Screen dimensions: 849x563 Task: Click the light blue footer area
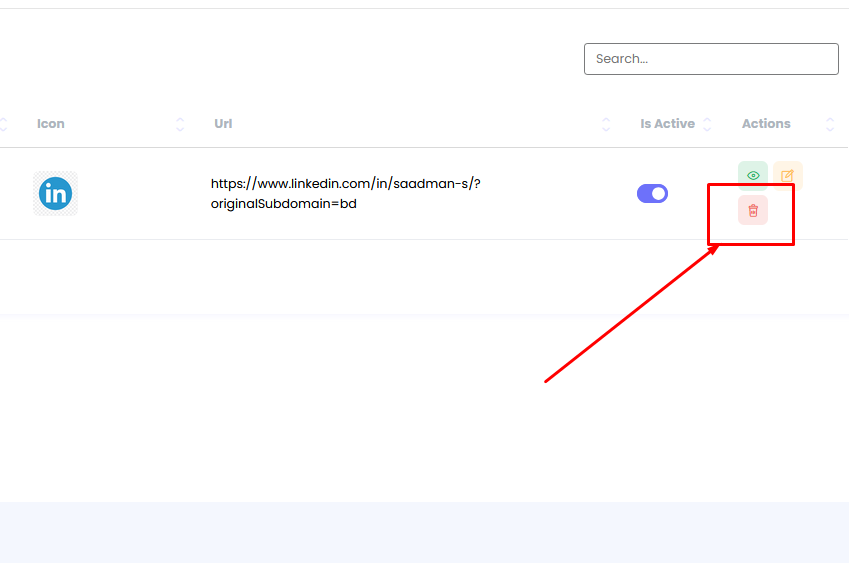click(424, 532)
